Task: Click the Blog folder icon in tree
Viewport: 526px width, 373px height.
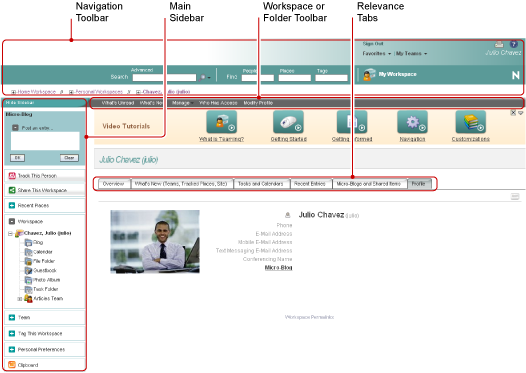Action: tap(29, 242)
